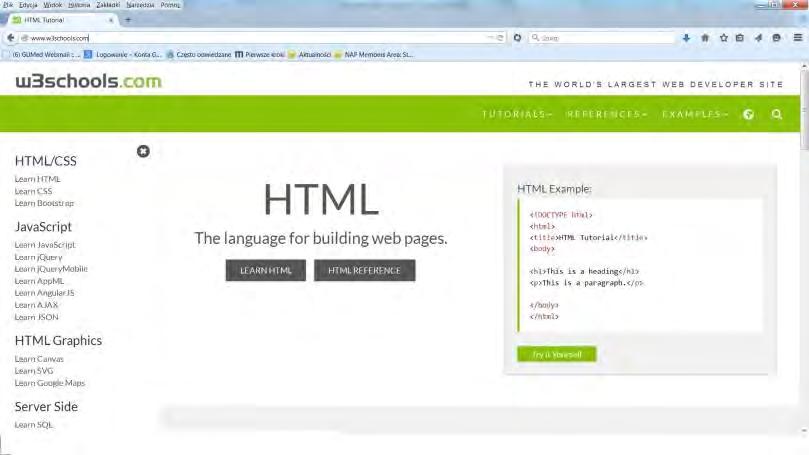Open the GUMed Webmail bookmark
The image size is (809, 455).
pos(42,54)
